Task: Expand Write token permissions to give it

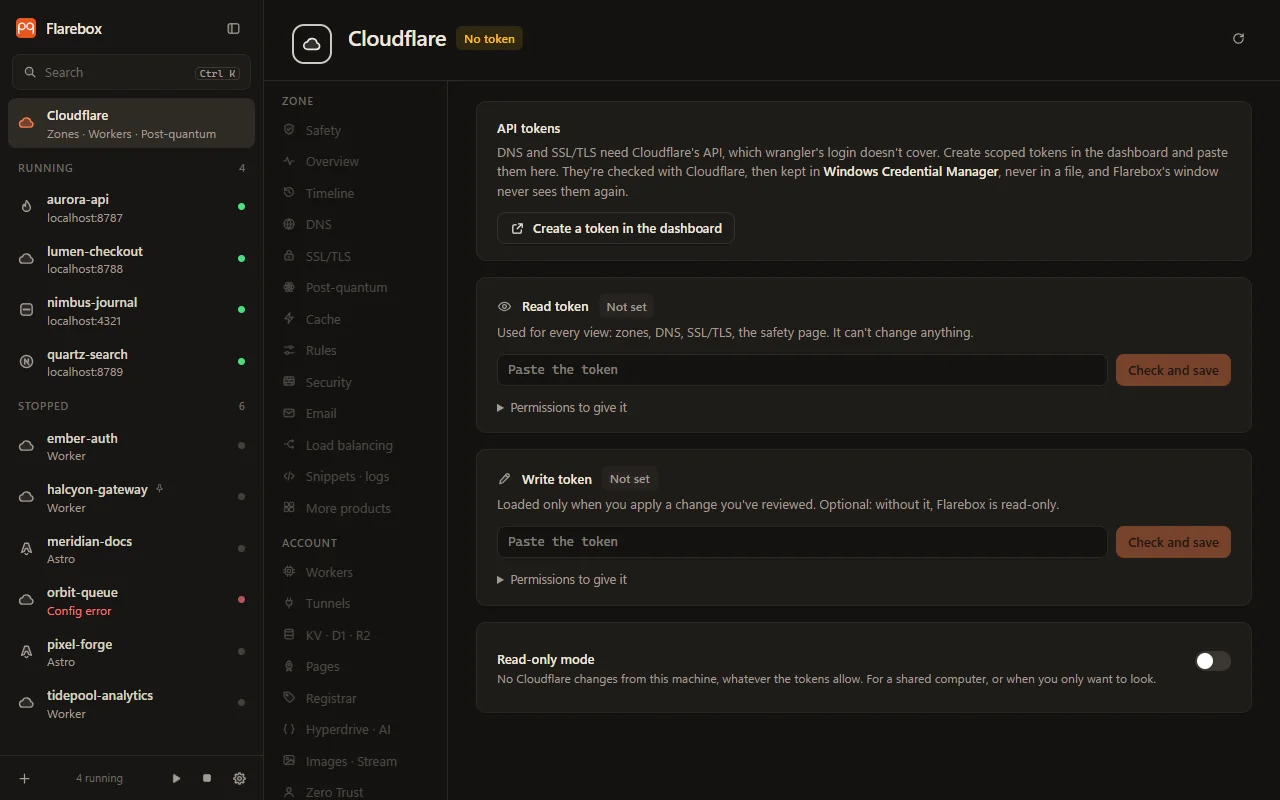Action: [562, 579]
